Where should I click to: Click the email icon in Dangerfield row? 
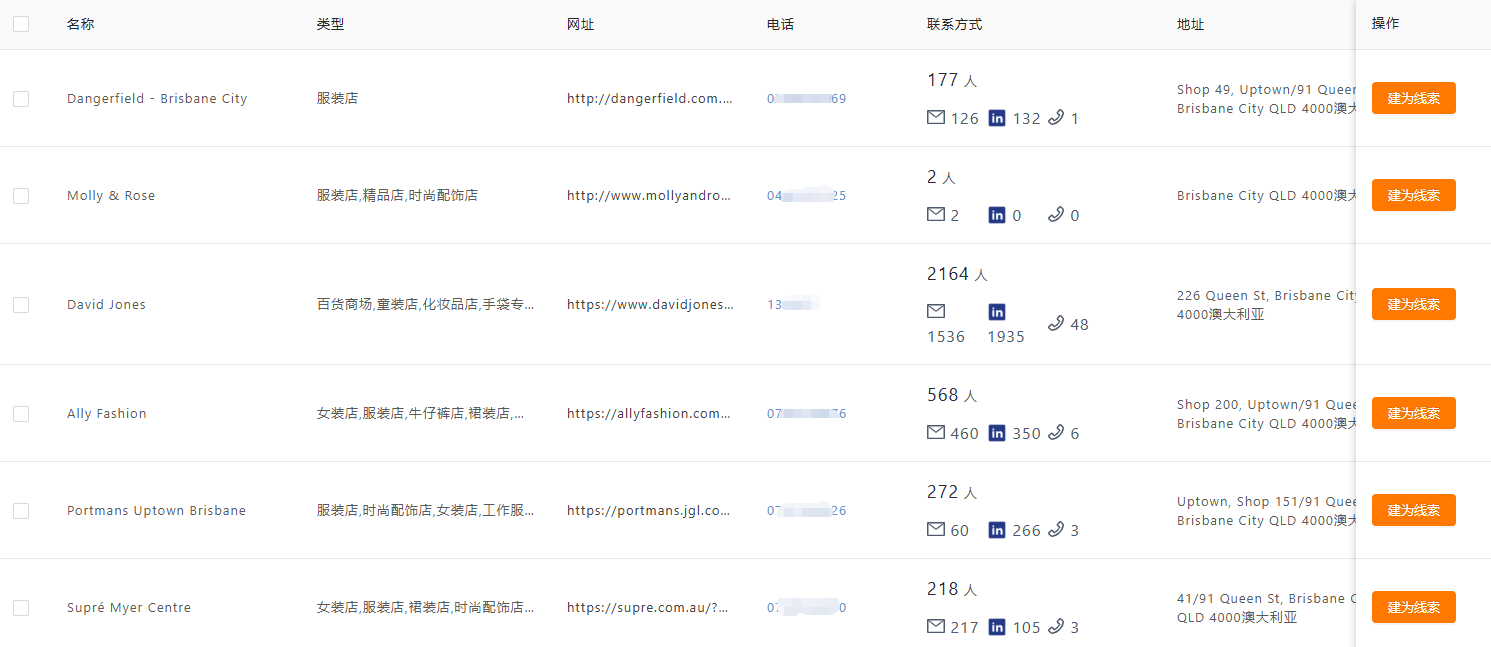click(936, 118)
